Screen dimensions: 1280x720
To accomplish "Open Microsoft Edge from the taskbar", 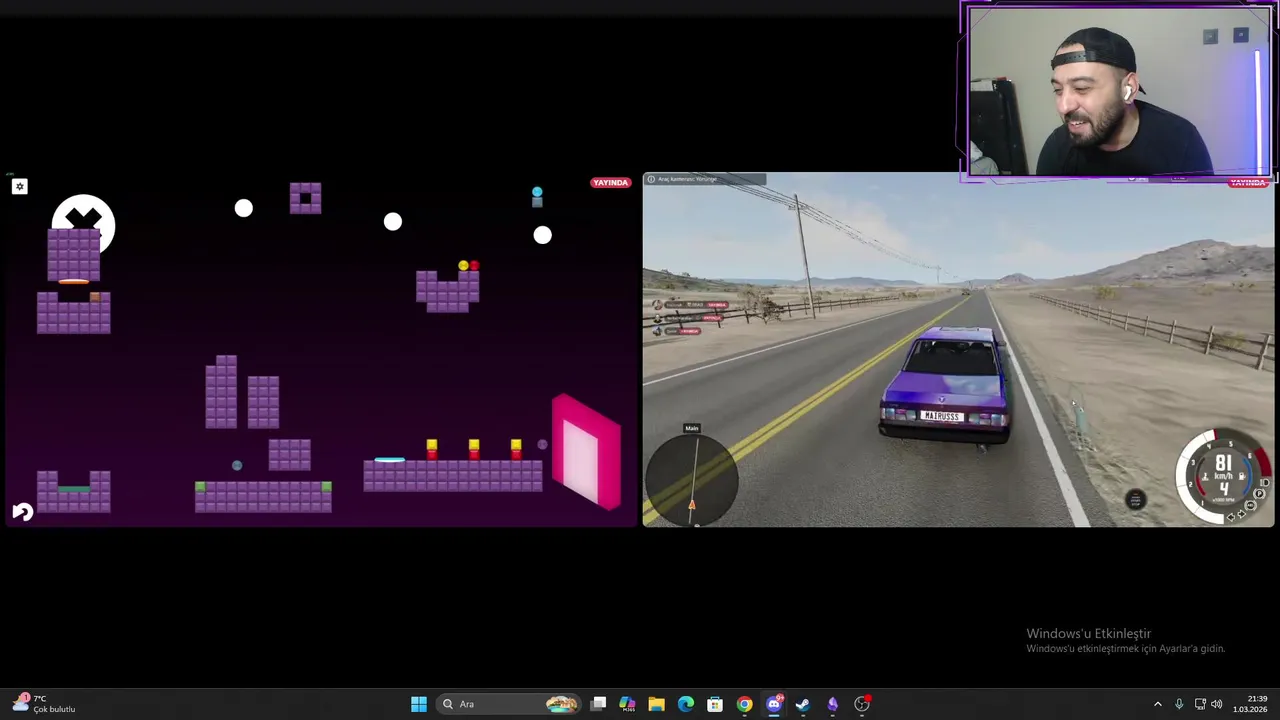I will [x=685, y=704].
